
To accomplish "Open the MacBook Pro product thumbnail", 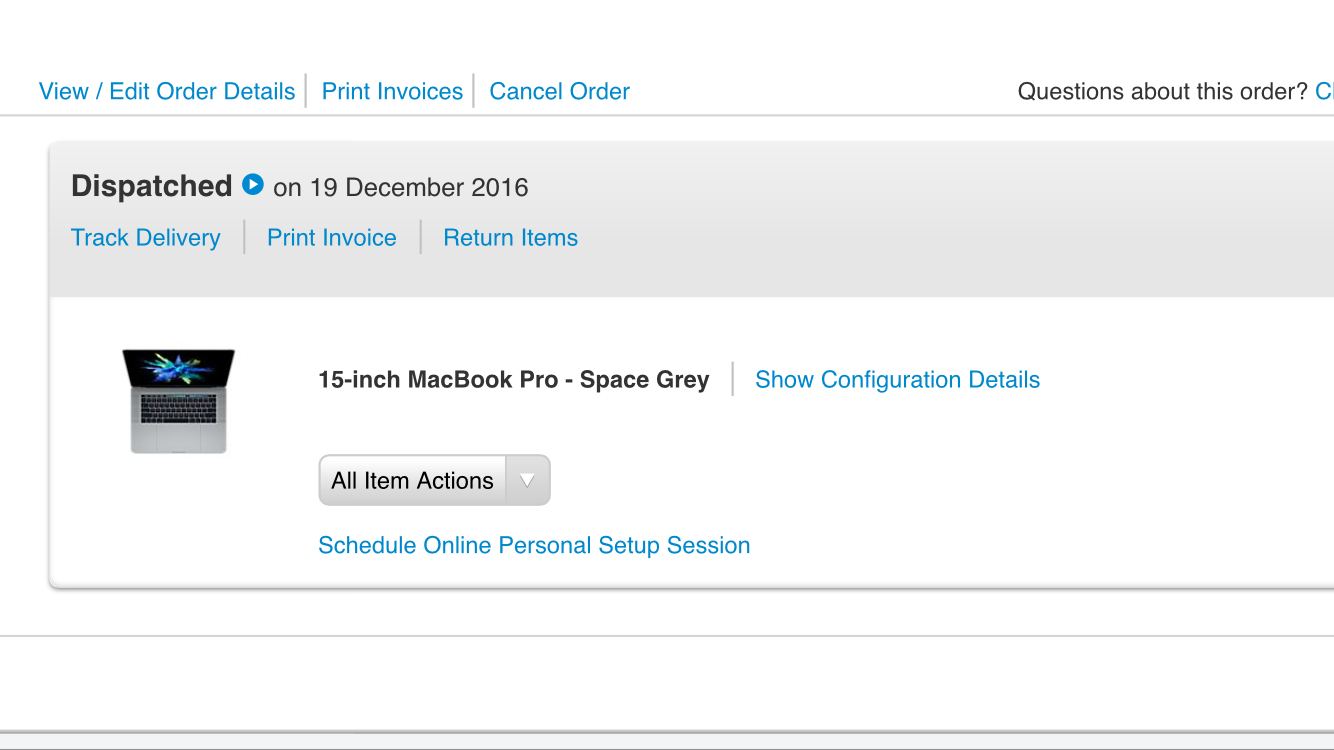I will click(x=179, y=401).
